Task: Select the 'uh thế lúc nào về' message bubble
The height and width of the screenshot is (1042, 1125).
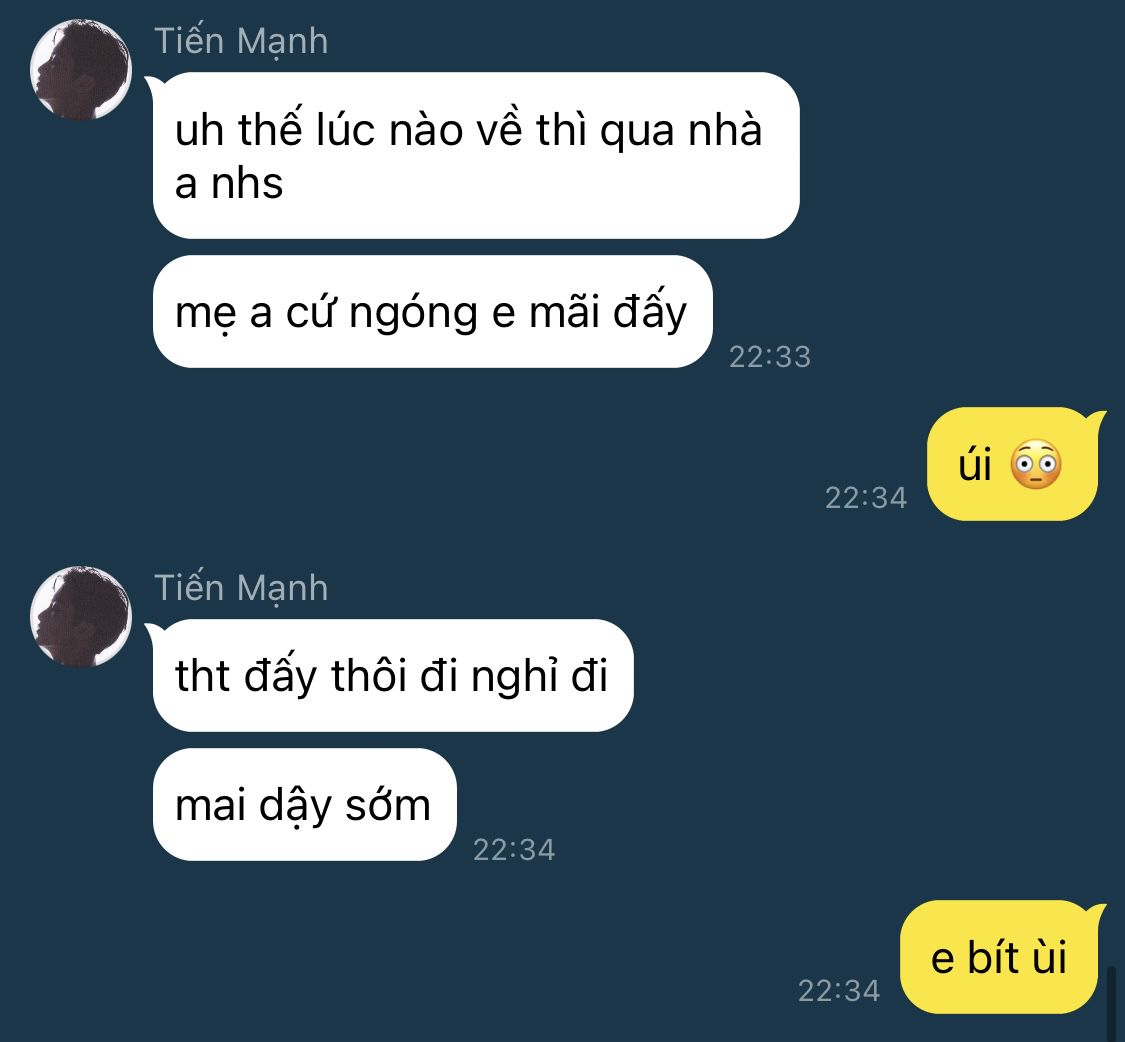Action: [x=475, y=155]
